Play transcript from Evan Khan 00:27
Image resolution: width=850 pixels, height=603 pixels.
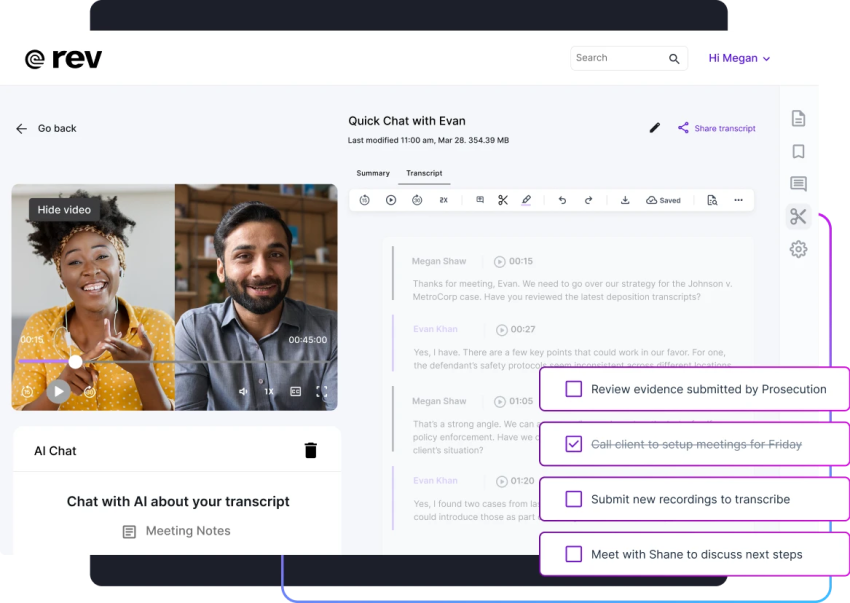click(501, 330)
